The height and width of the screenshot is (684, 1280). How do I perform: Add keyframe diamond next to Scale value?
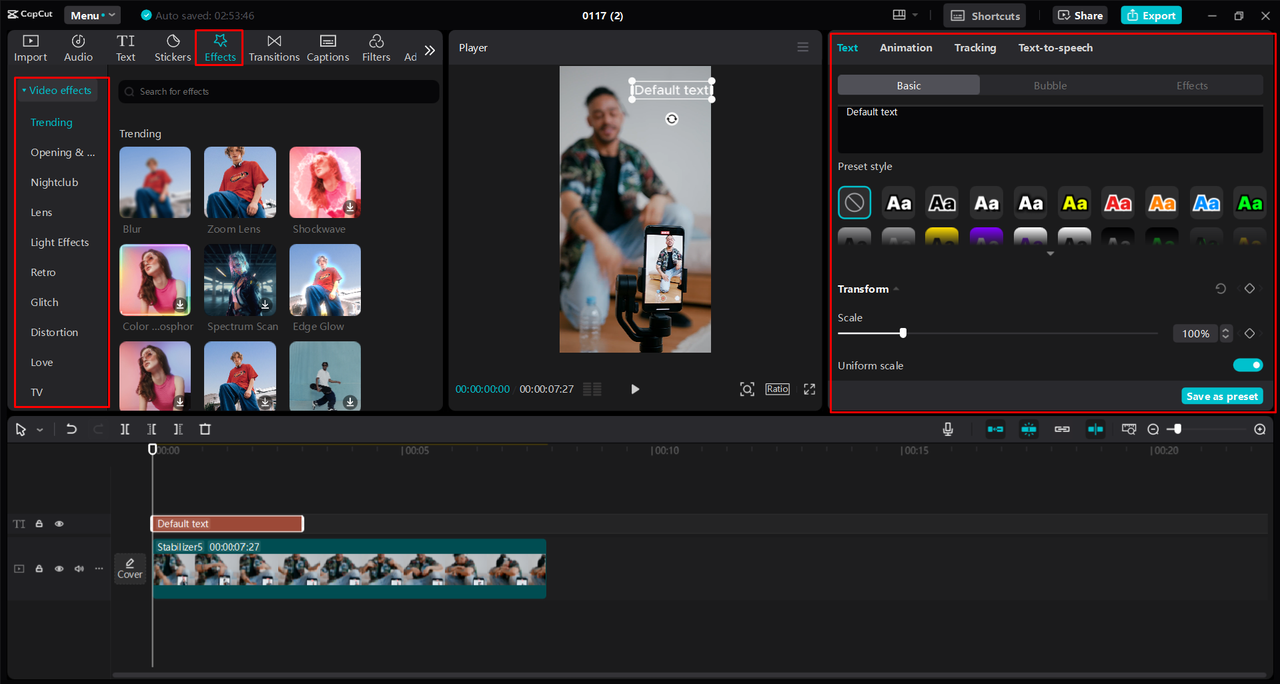pyautogui.click(x=1250, y=333)
